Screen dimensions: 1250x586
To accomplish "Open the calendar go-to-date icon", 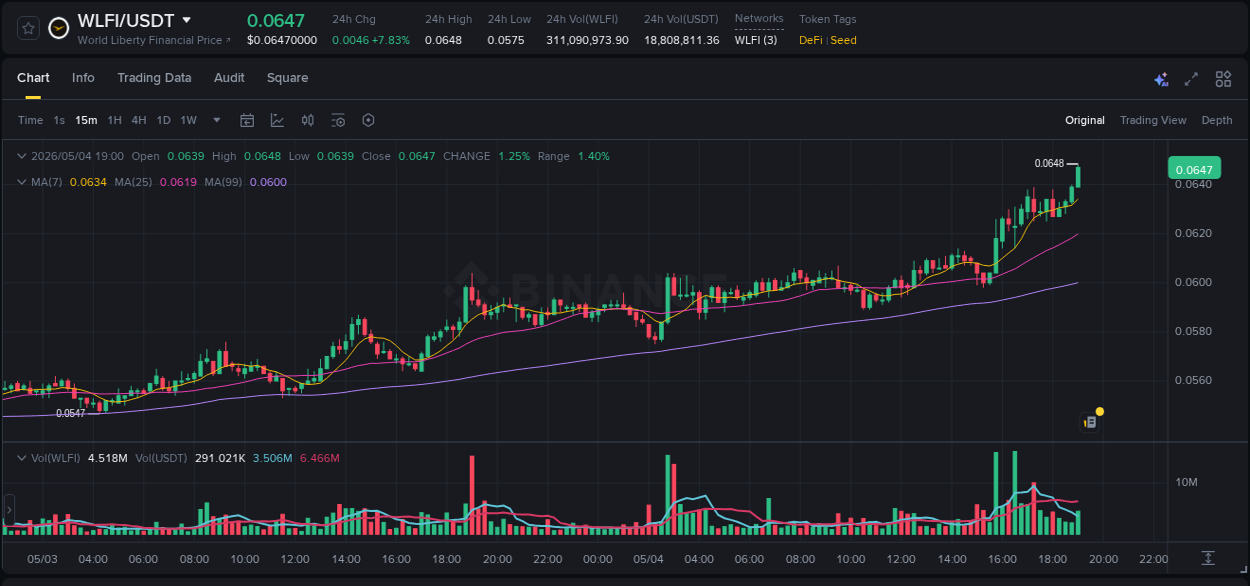I will tap(247, 120).
